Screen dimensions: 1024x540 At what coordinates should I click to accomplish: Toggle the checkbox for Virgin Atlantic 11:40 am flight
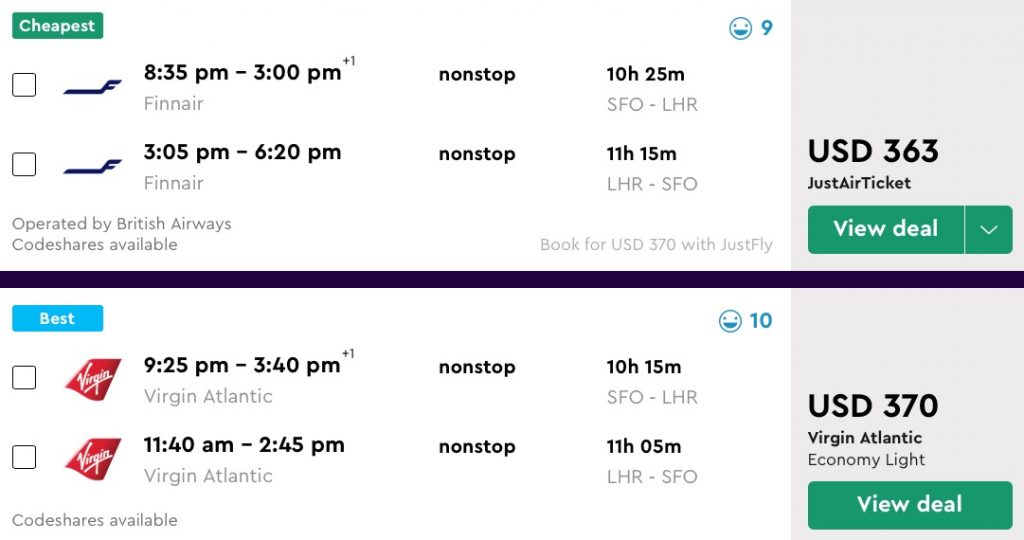pos(24,457)
